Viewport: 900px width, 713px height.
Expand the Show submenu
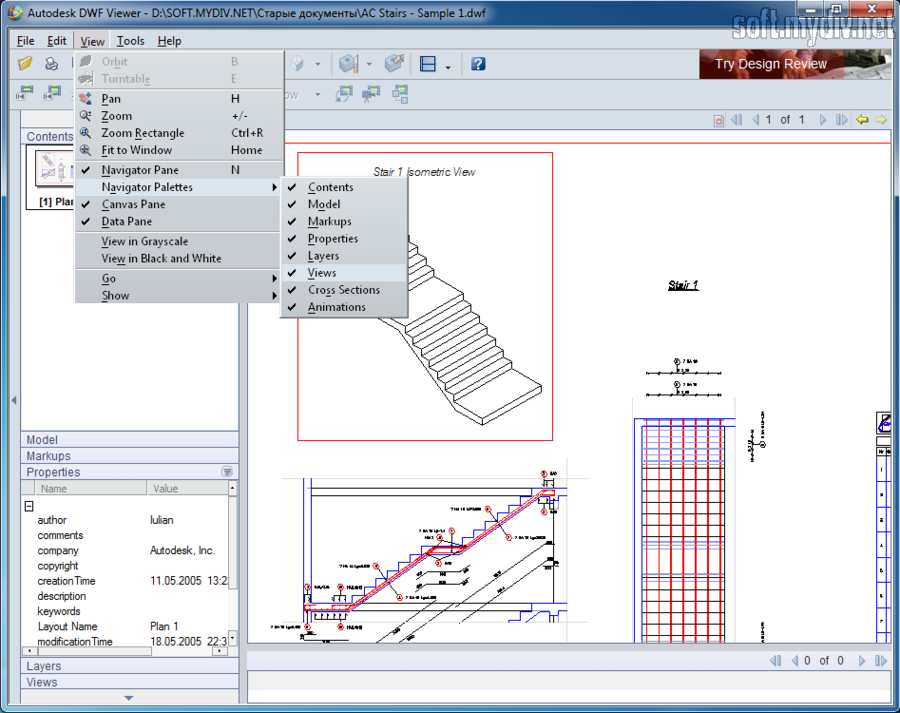tap(178, 296)
